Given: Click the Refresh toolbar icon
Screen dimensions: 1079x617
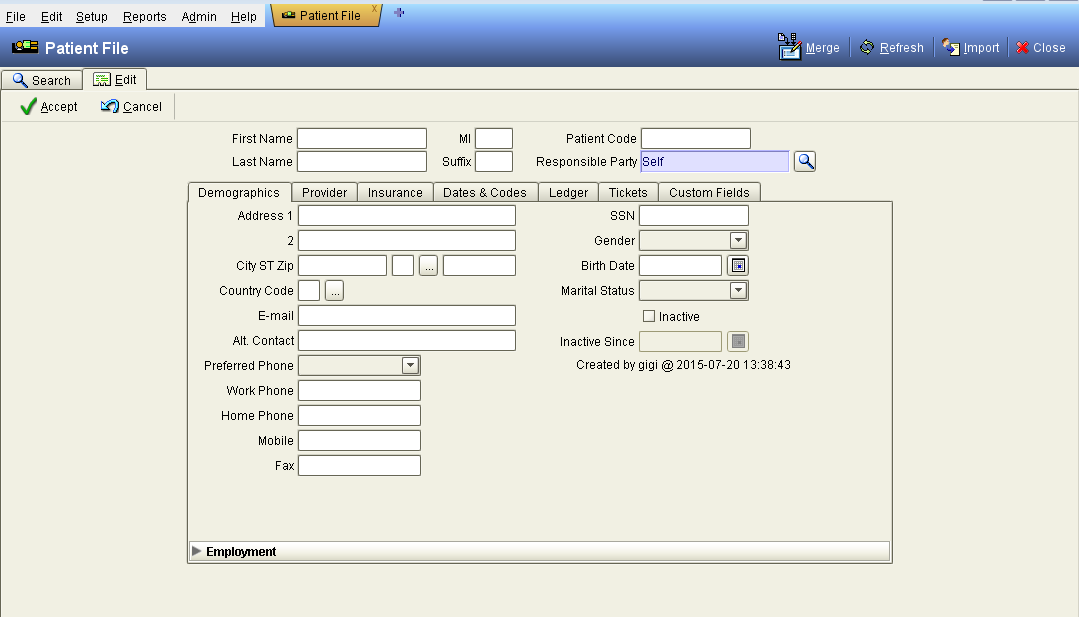Looking at the screenshot, I should [866, 47].
